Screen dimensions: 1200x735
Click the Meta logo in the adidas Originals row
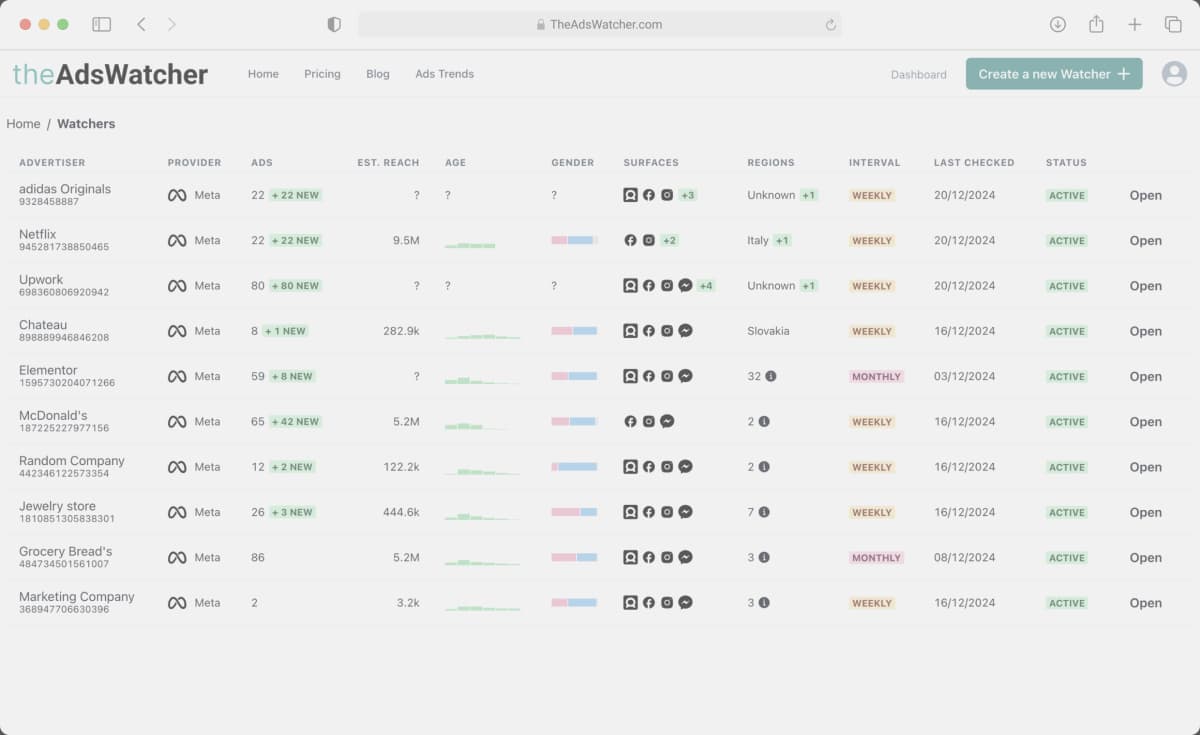[177, 195]
